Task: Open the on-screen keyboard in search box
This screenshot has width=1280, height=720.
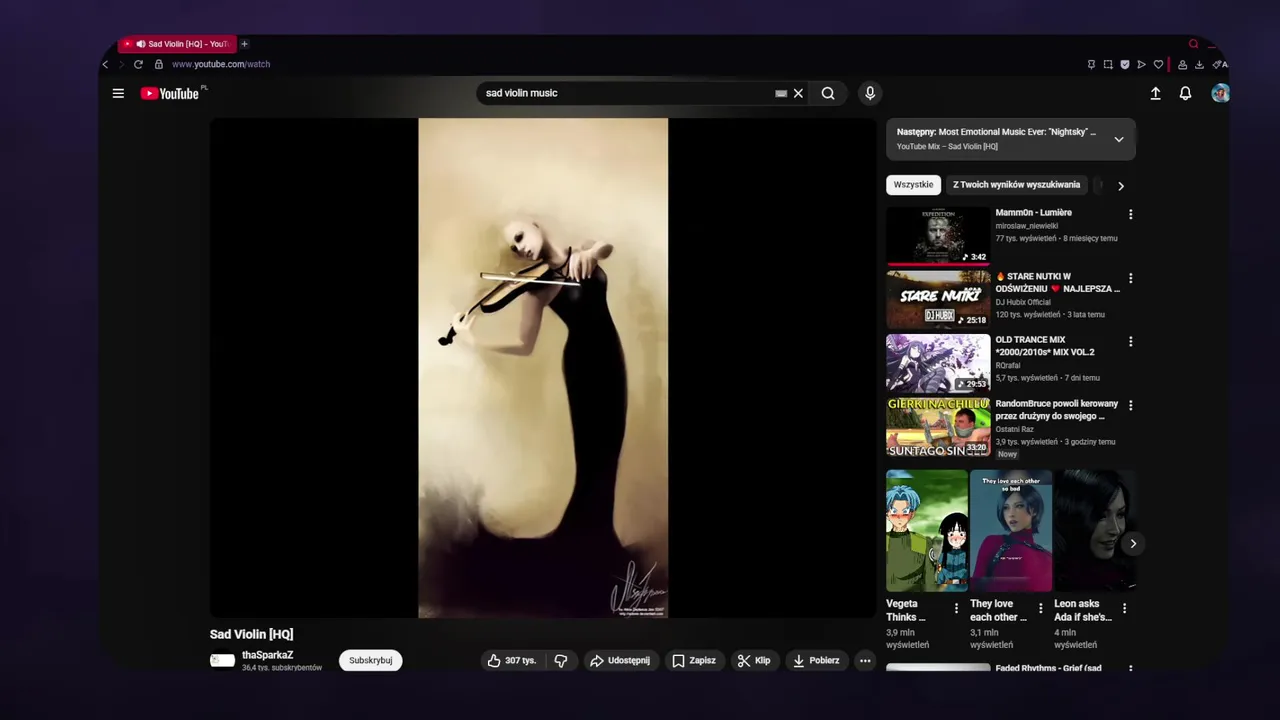Action: tap(781, 93)
